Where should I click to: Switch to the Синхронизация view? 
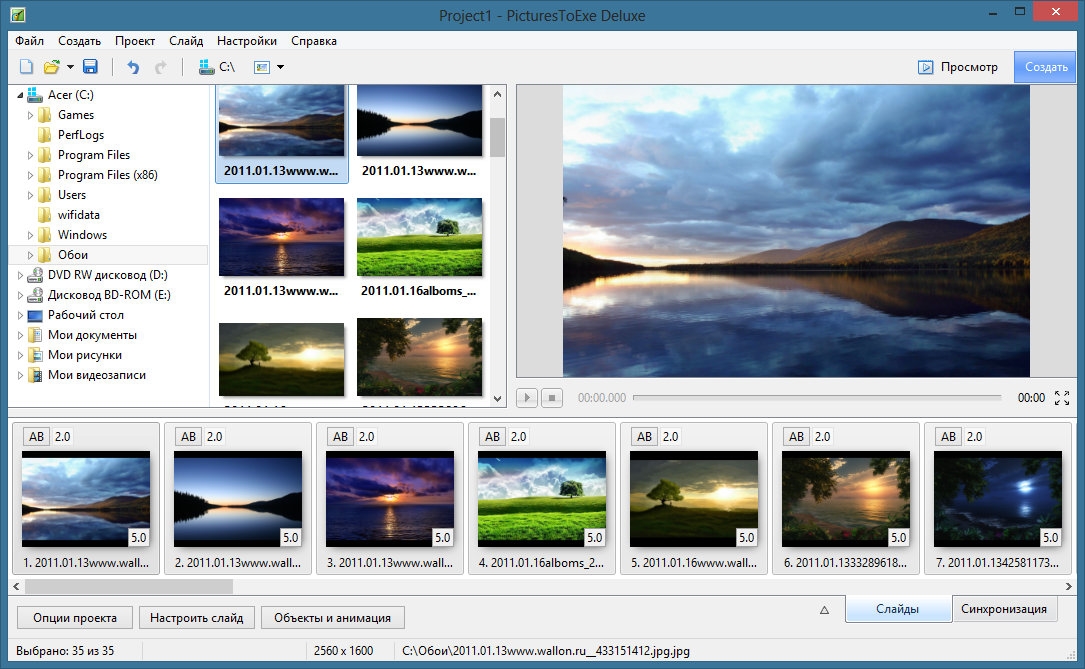(1003, 609)
